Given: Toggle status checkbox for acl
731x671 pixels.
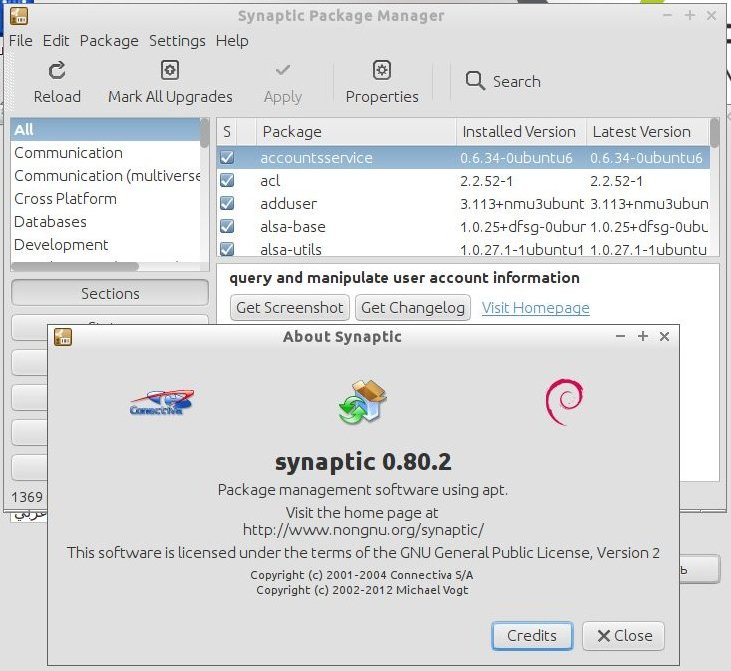Looking at the screenshot, I should tap(227, 180).
